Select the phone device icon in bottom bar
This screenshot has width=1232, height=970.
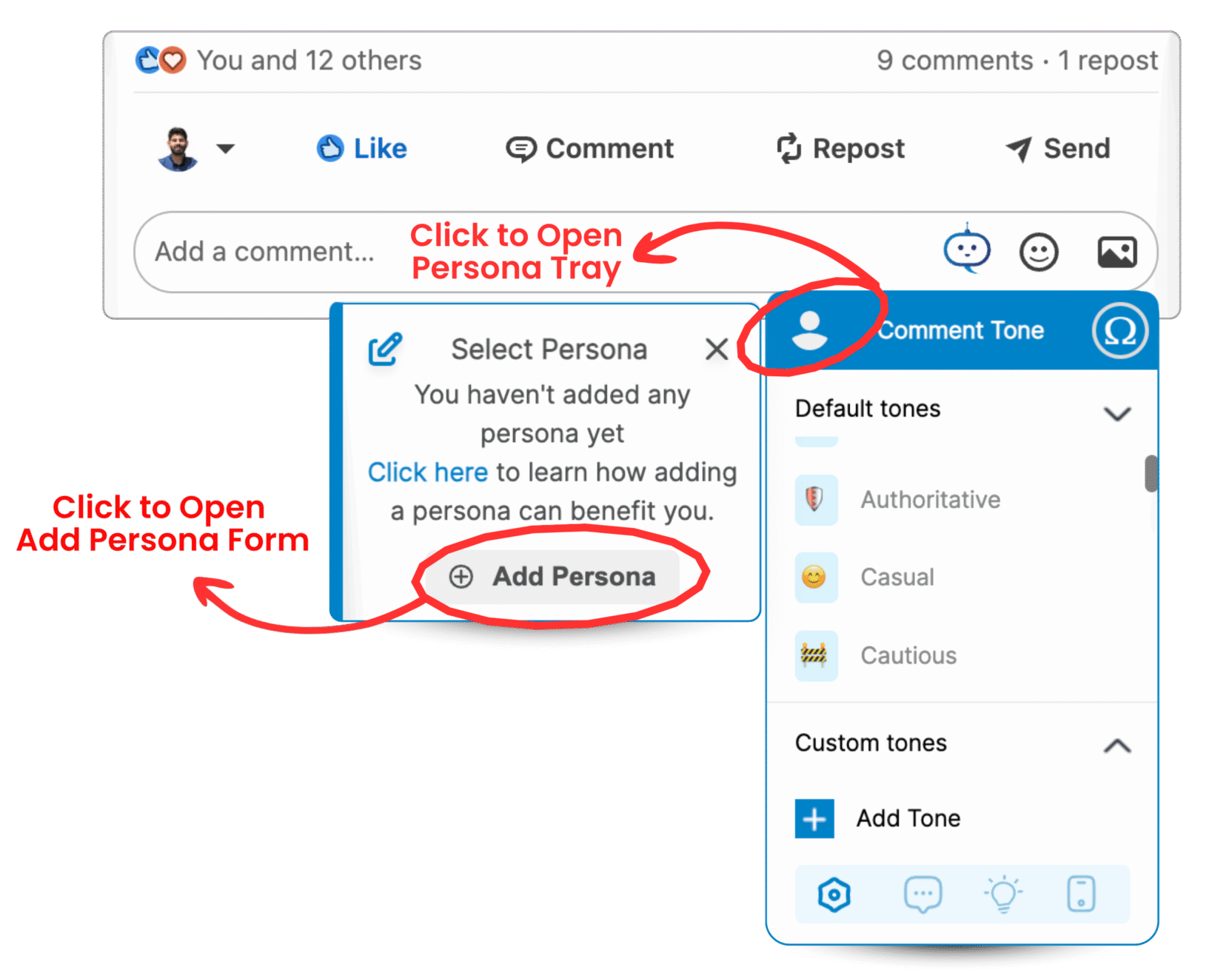(x=1081, y=894)
